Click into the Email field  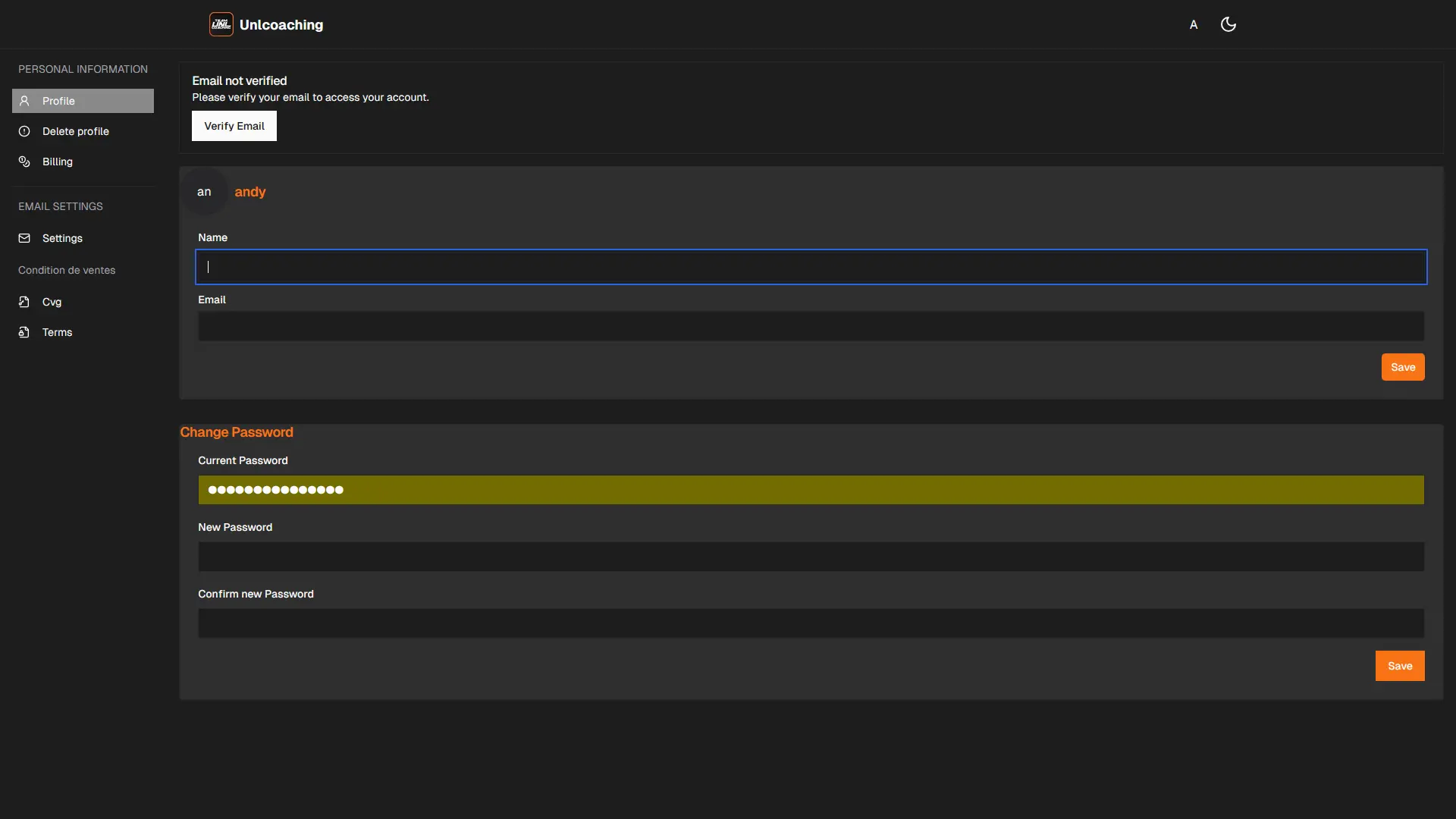coord(811,326)
